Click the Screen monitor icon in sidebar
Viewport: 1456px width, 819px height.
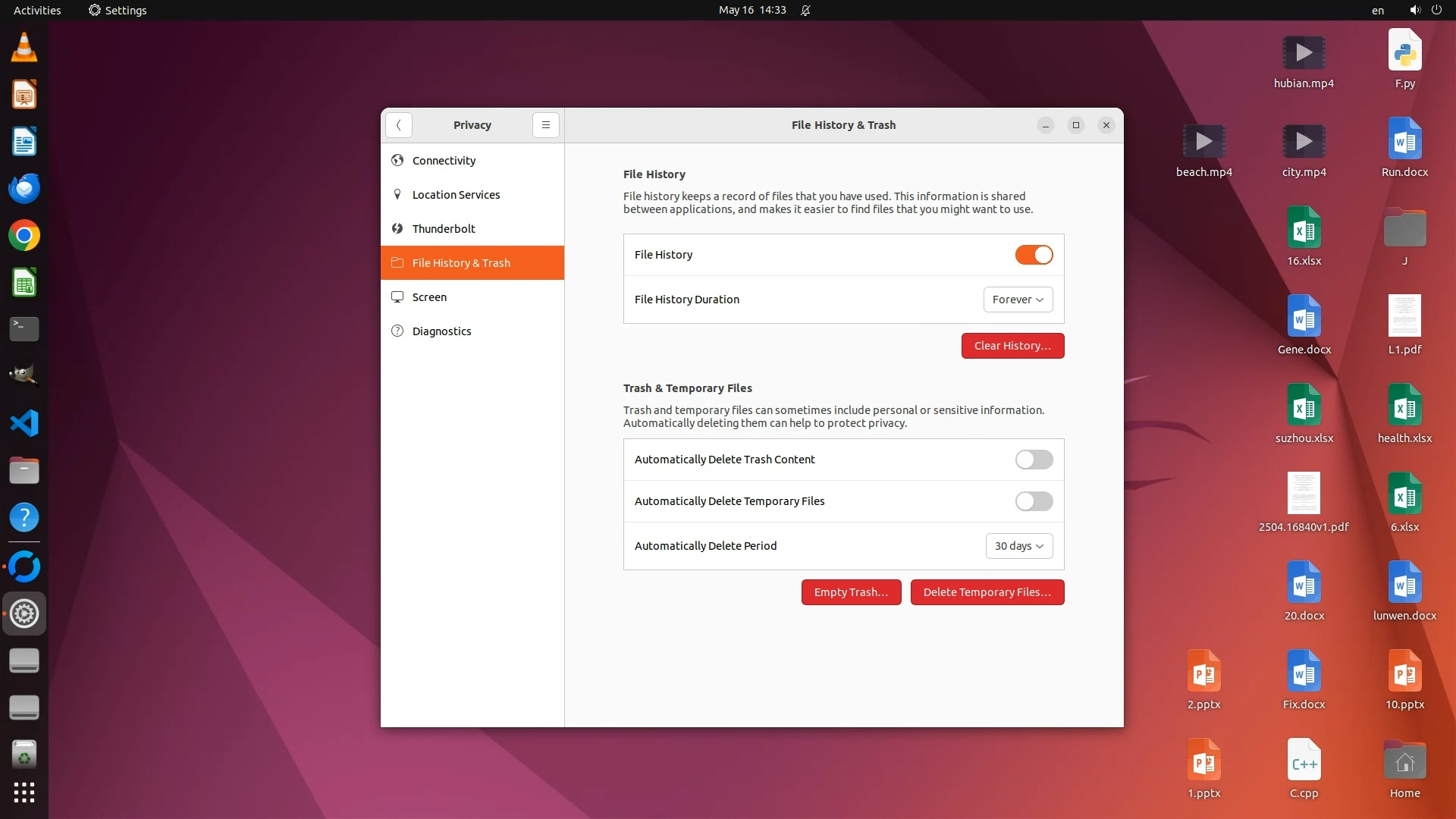click(397, 297)
